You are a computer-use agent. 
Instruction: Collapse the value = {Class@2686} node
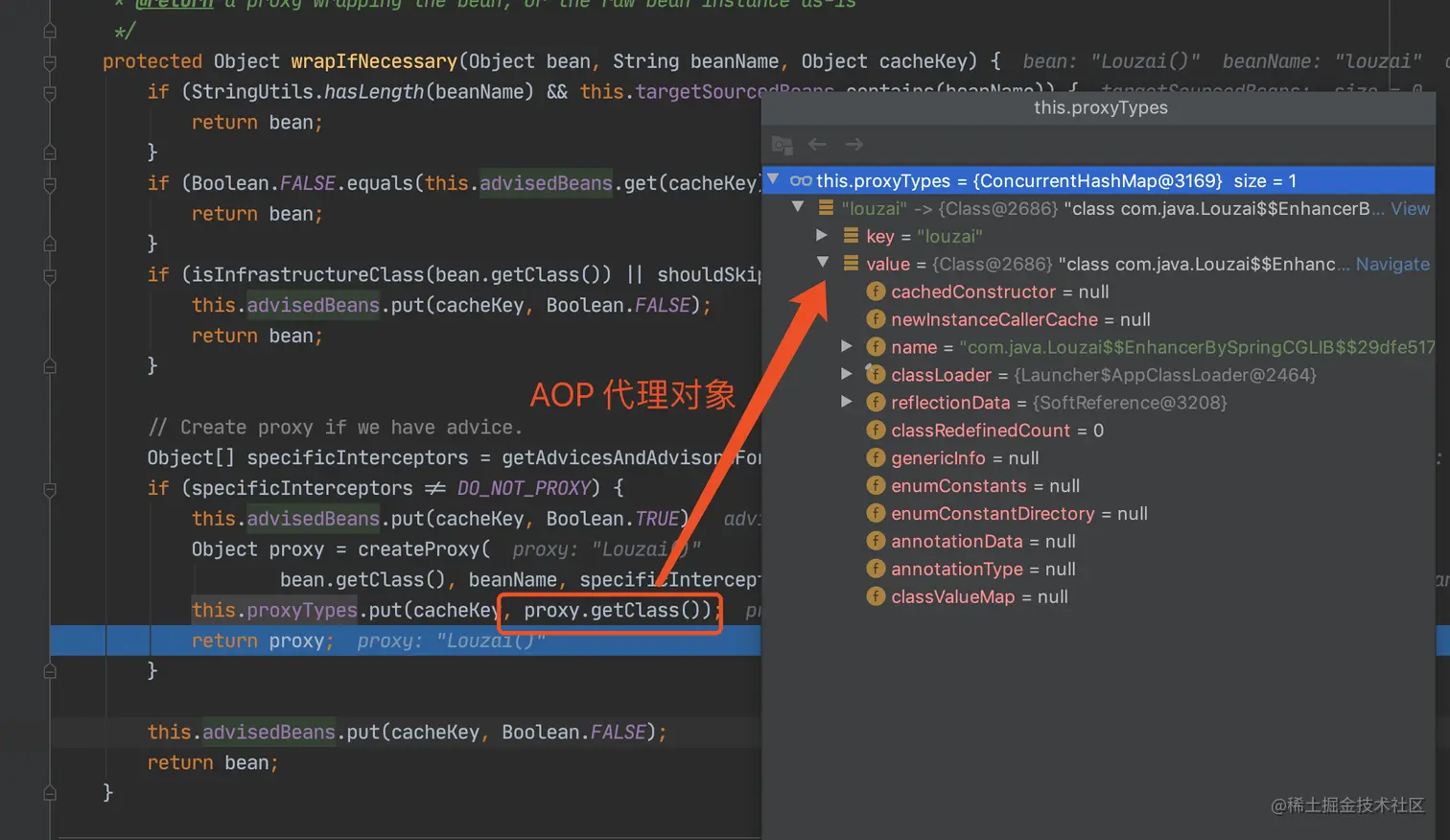(x=823, y=262)
